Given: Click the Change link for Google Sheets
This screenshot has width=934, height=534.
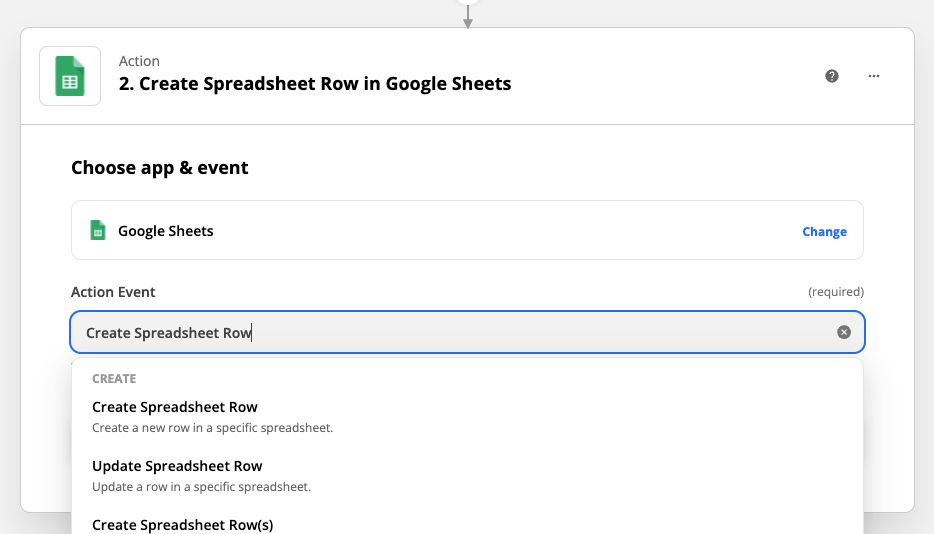Looking at the screenshot, I should (x=824, y=231).
